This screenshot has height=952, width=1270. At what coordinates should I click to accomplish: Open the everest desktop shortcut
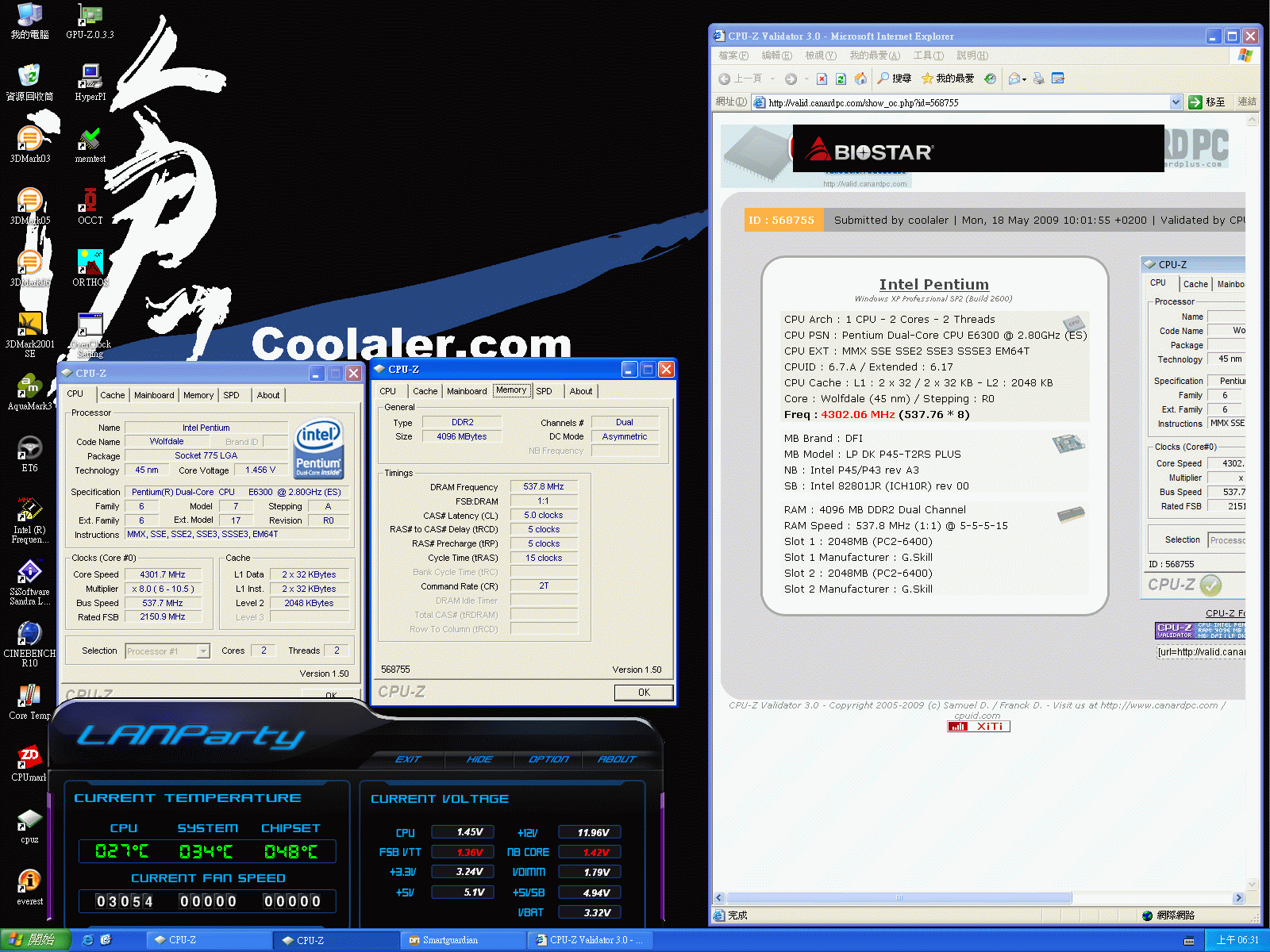[29, 887]
